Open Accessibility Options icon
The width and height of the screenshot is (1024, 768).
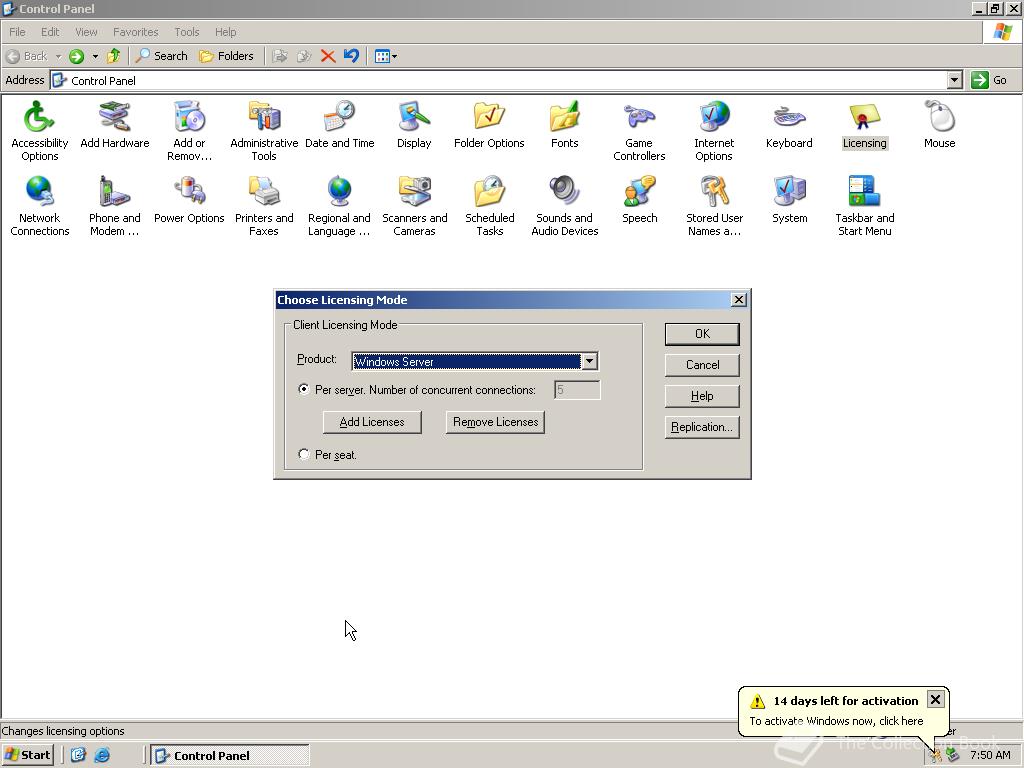pyautogui.click(x=39, y=130)
